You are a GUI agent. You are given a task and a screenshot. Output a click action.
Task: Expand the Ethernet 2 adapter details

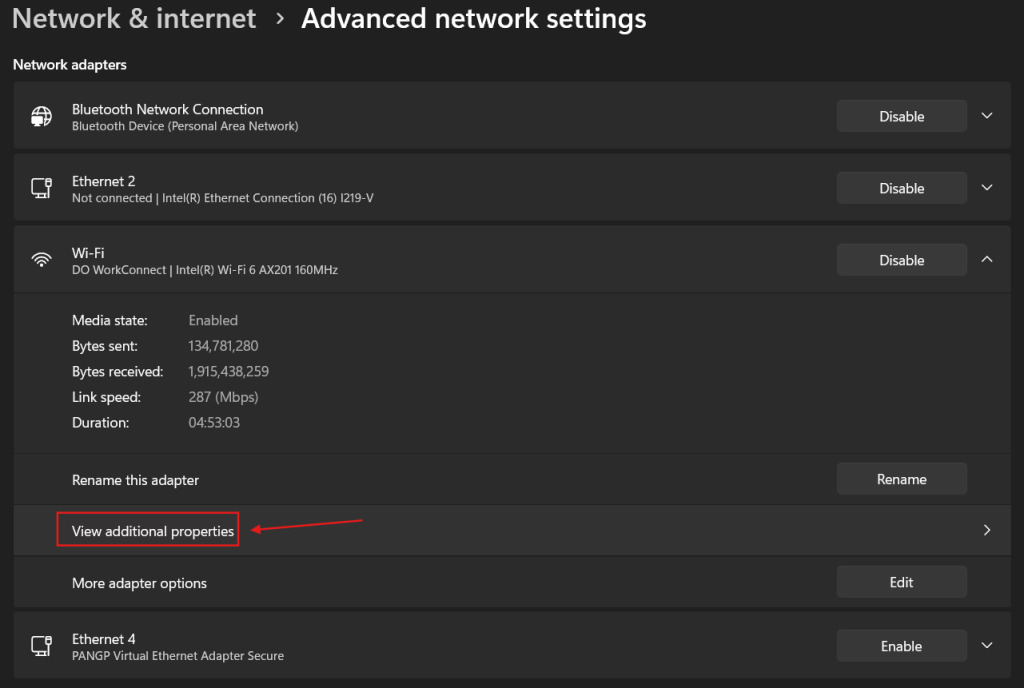coord(987,187)
